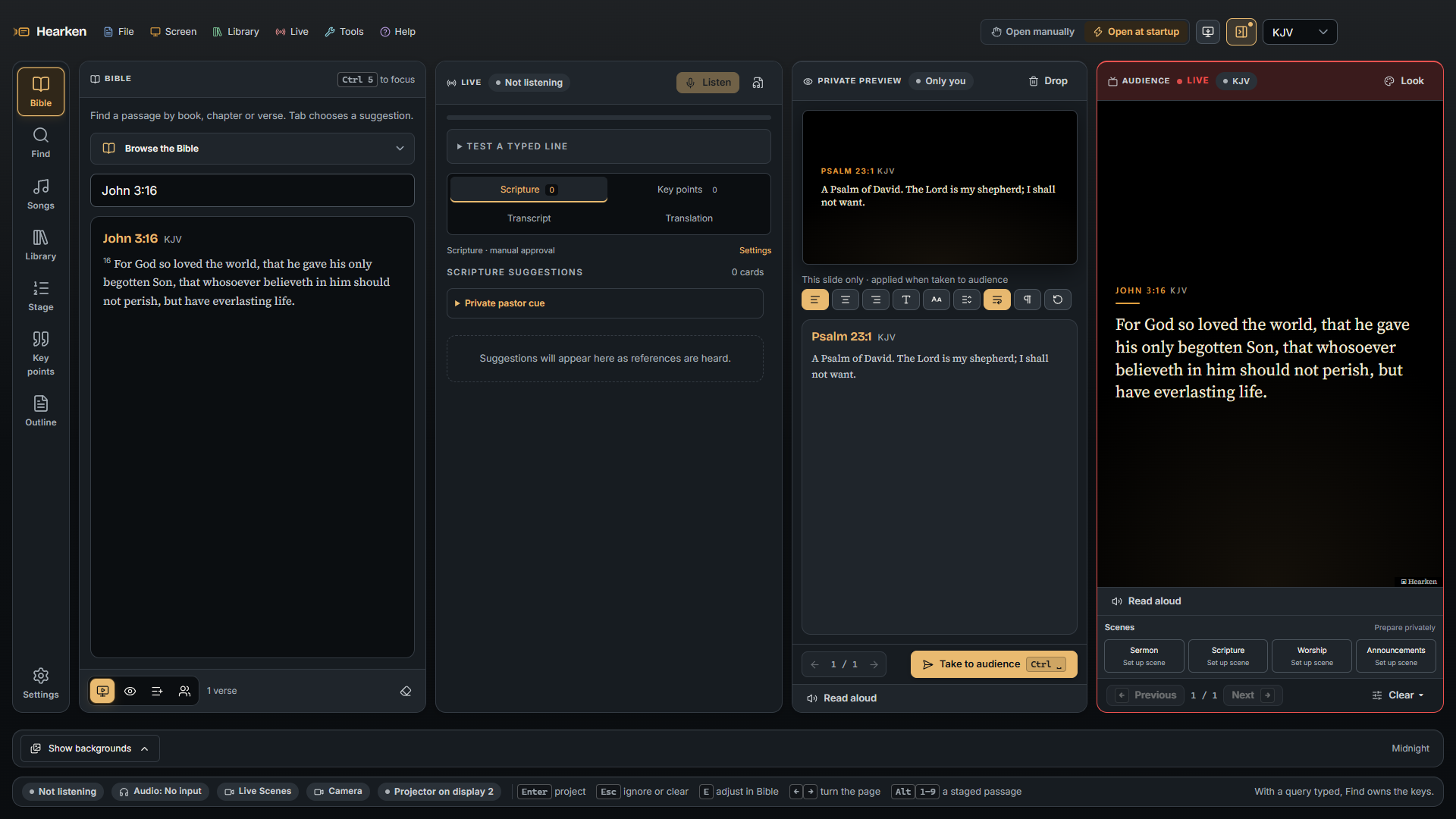The height and width of the screenshot is (819, 1456).
Task: Click the add-to-list icon in Bible footer
Action: 157,691
